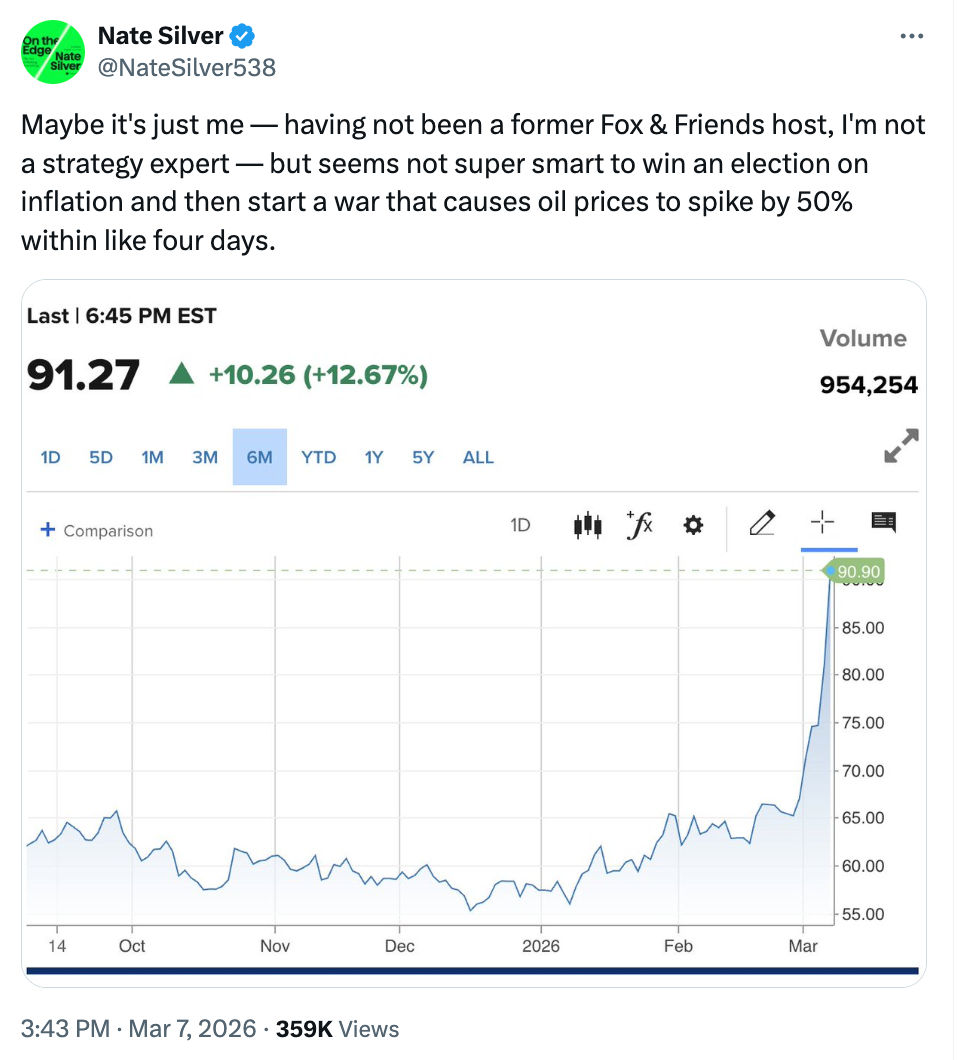Switch to the 5D range

pyautogui.click(x=101, y=457)
